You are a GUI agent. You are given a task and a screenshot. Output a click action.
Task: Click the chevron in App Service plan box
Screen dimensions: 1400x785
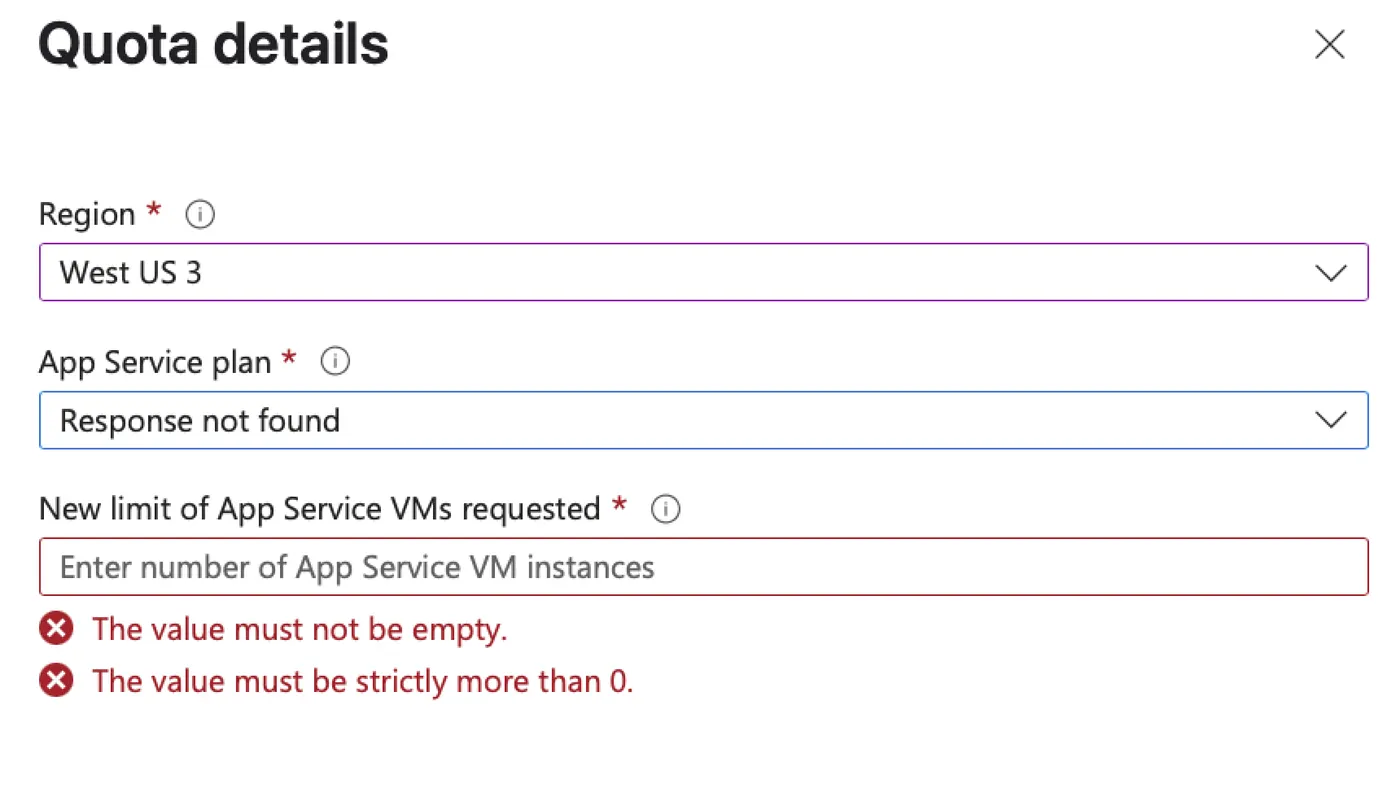1331,420
